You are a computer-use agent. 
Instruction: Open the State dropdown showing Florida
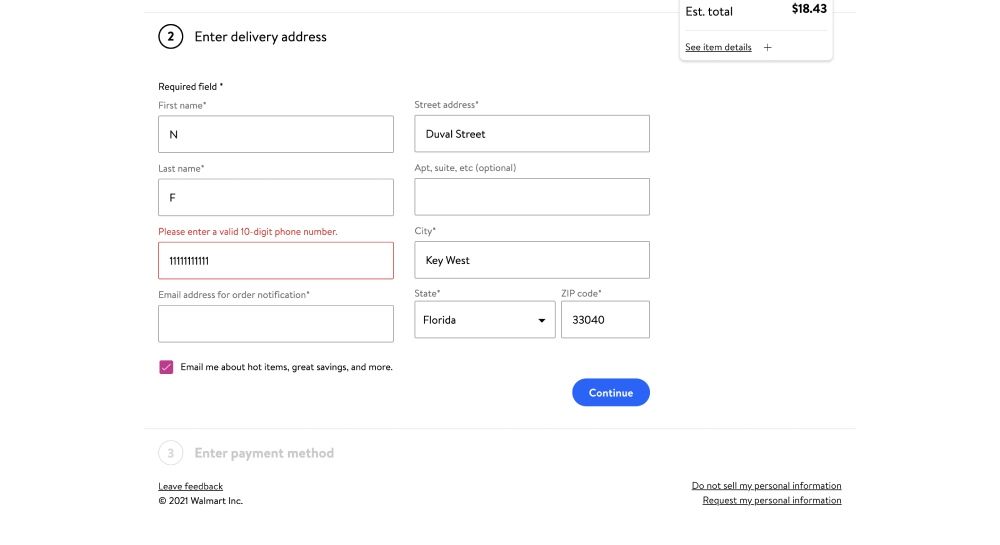click(485, 320)
